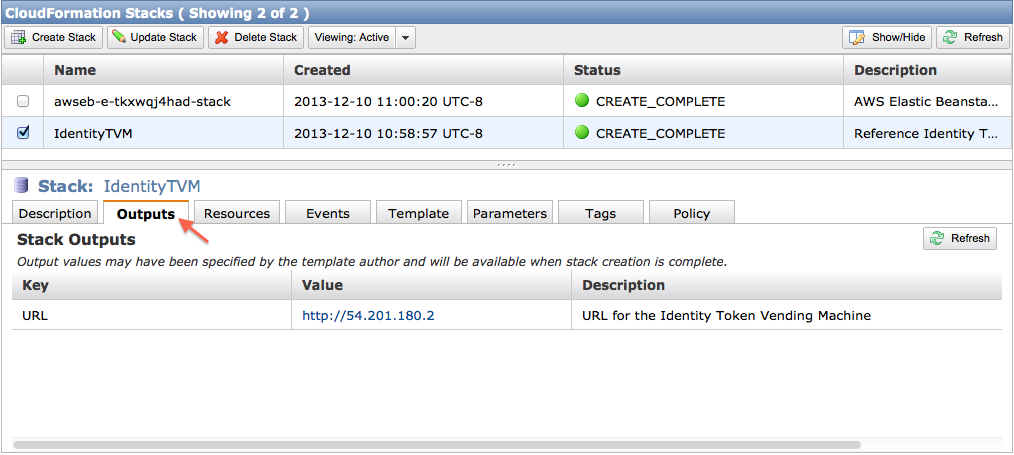This screenshot has width=1014, height=455.
Task: Click the Show/Hide columns button
Action: click(x=887, y=37)
